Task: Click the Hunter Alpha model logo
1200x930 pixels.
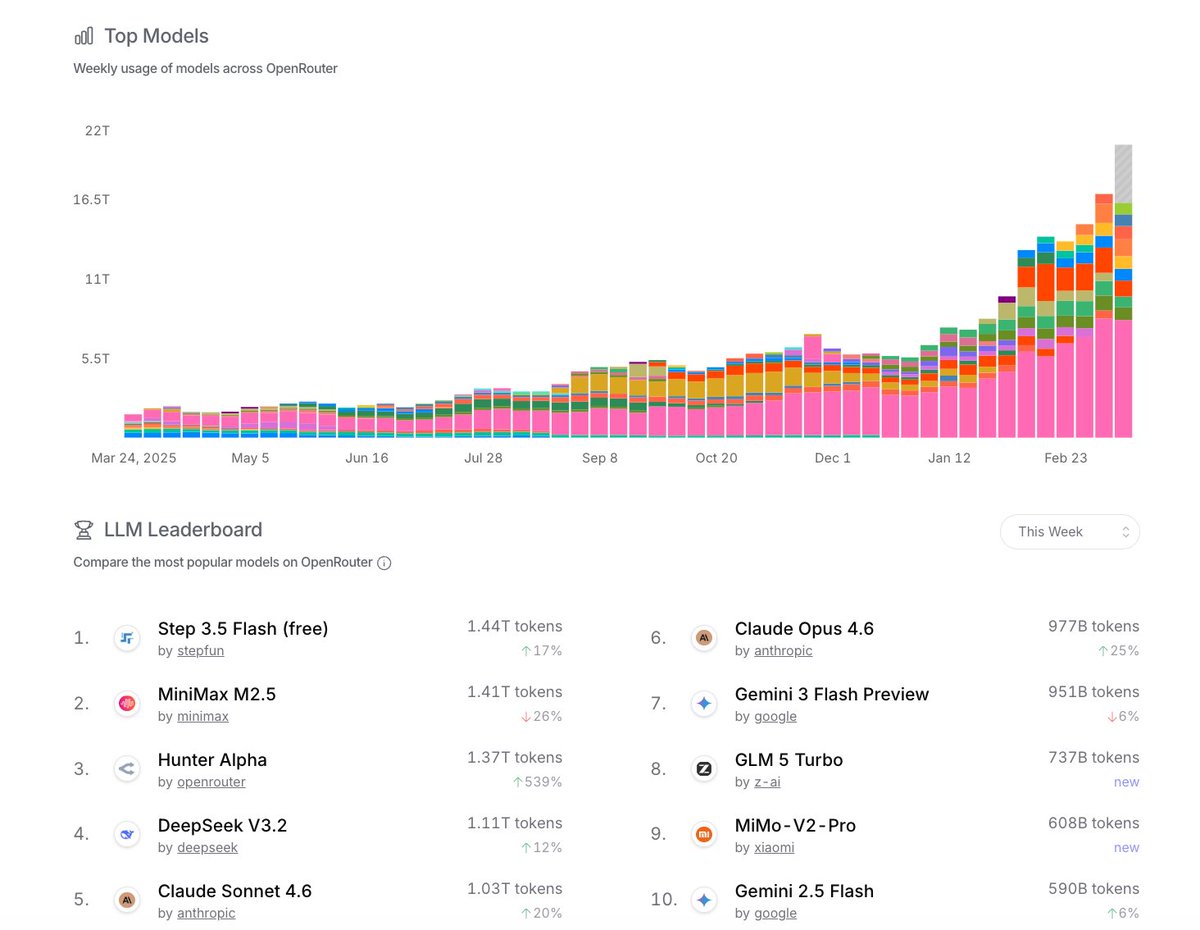Action: [x=126, y=769]
